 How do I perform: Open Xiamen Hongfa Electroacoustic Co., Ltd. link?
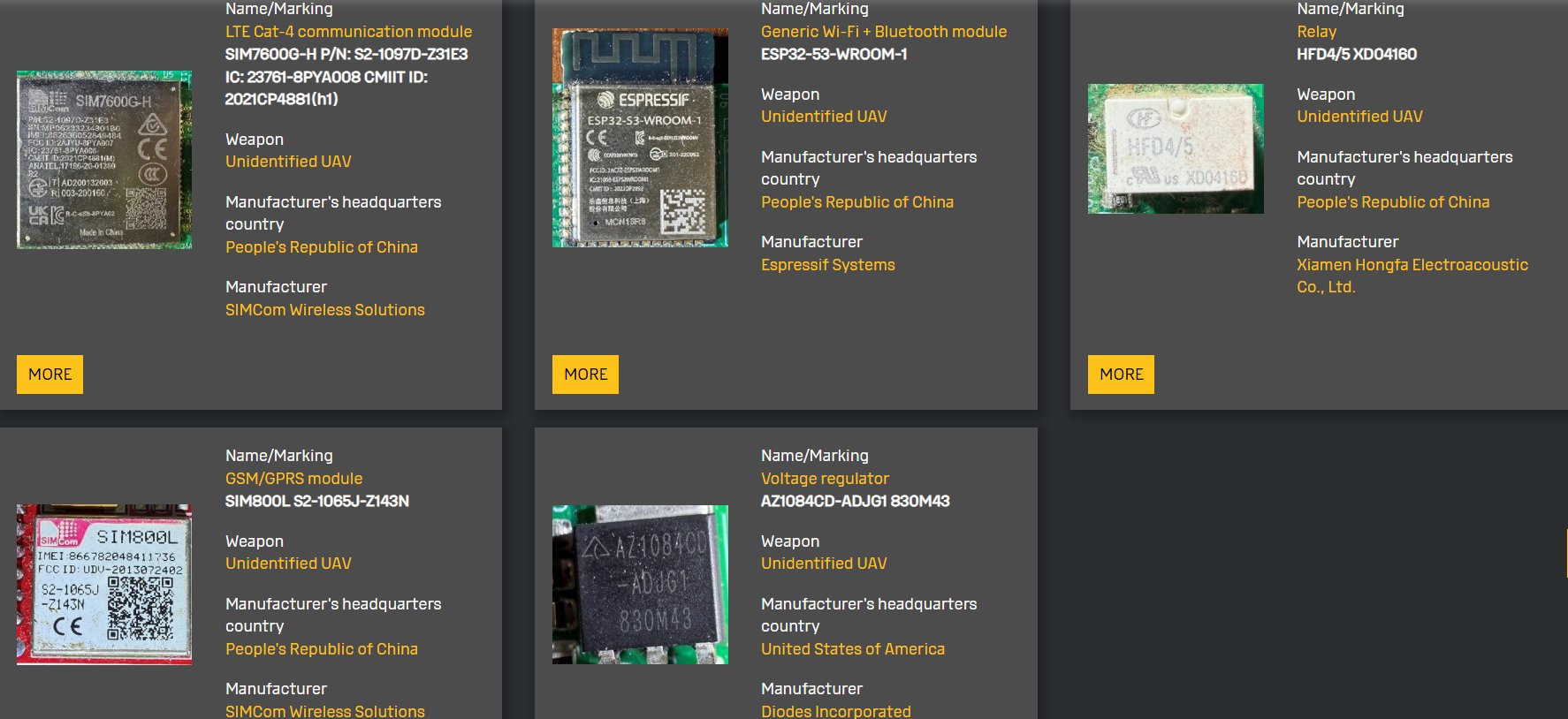point(1412,276)
